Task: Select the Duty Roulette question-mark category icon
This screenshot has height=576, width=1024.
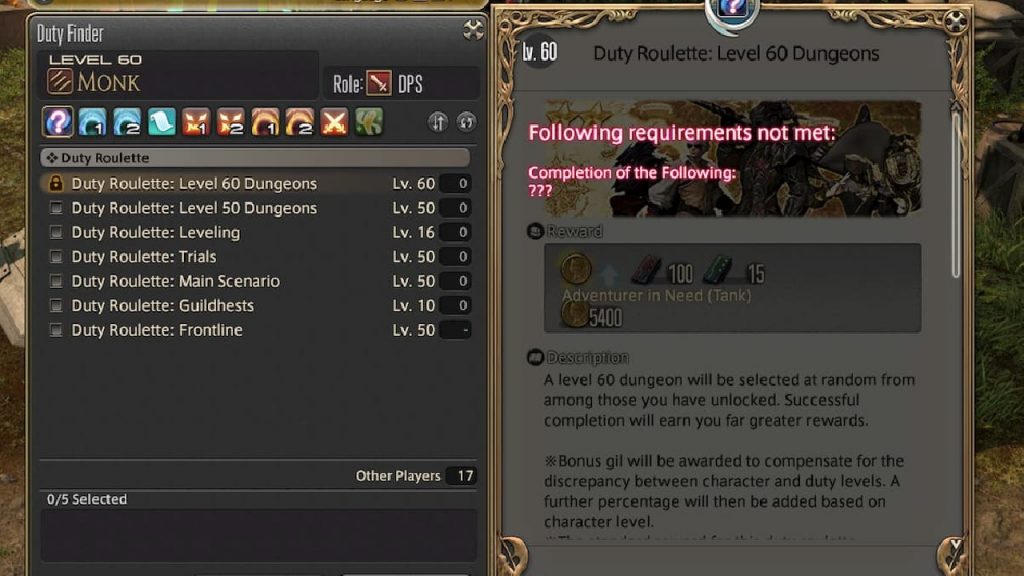Action: (57, 122)
